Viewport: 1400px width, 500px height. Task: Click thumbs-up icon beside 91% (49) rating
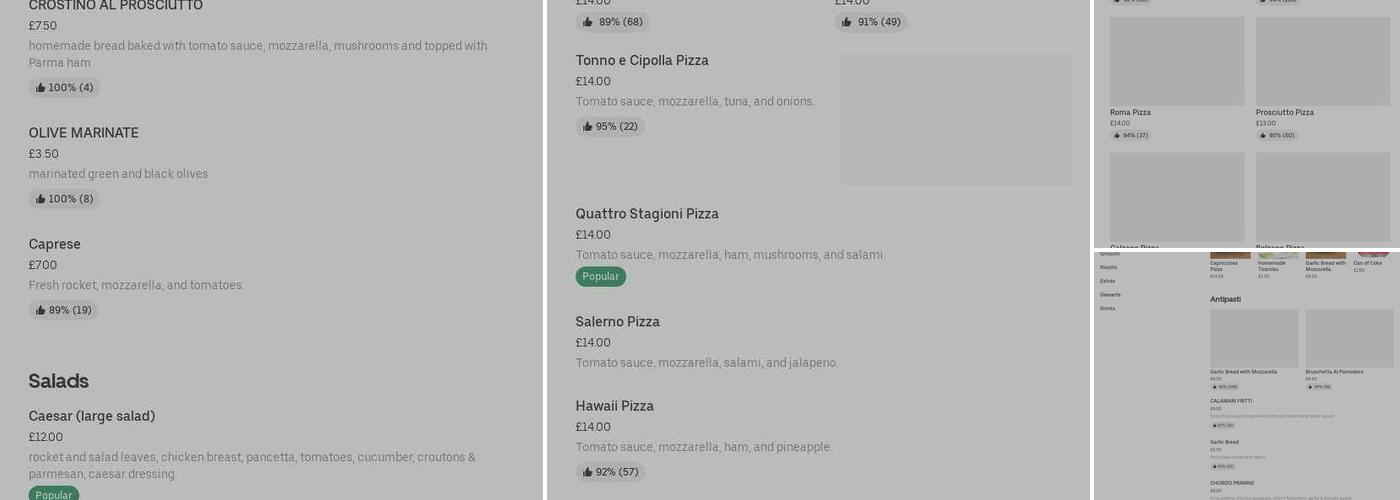(847, 22)
